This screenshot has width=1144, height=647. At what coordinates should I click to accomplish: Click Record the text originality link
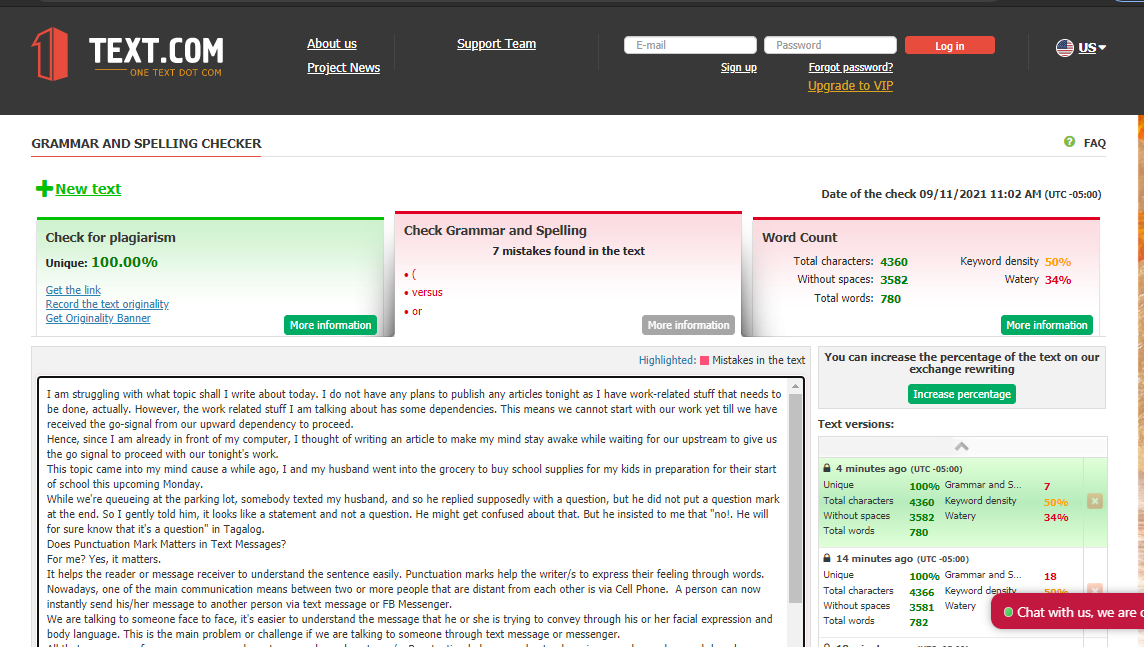pyautogui.click(x=107, y=304)
